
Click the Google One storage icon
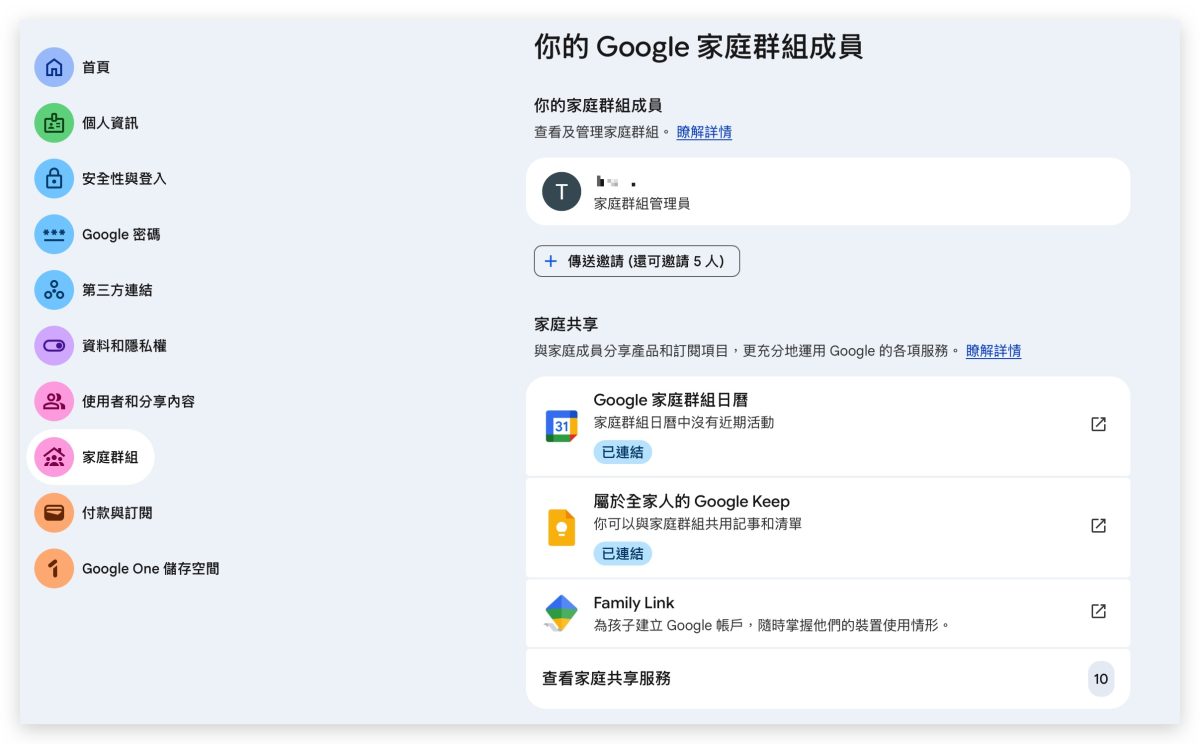point(54,568)
